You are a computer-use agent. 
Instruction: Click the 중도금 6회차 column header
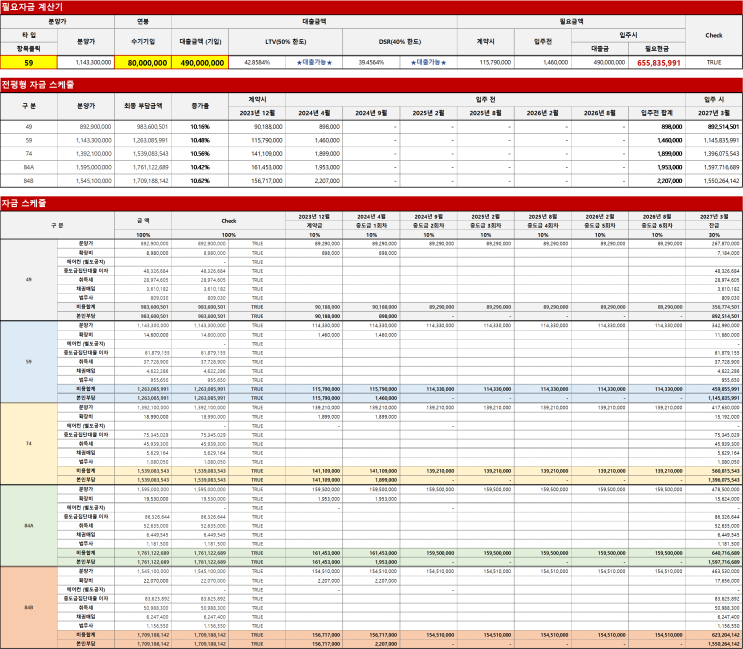pos(657,226)
